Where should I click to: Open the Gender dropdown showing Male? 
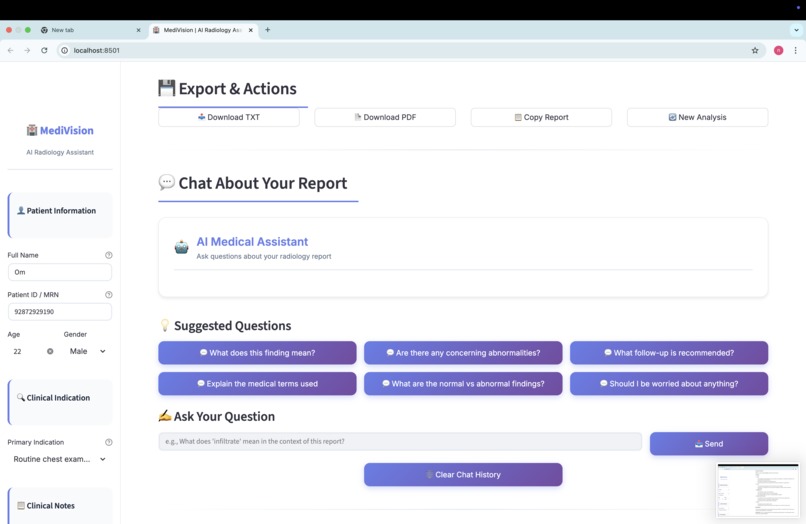pos(87,351)
